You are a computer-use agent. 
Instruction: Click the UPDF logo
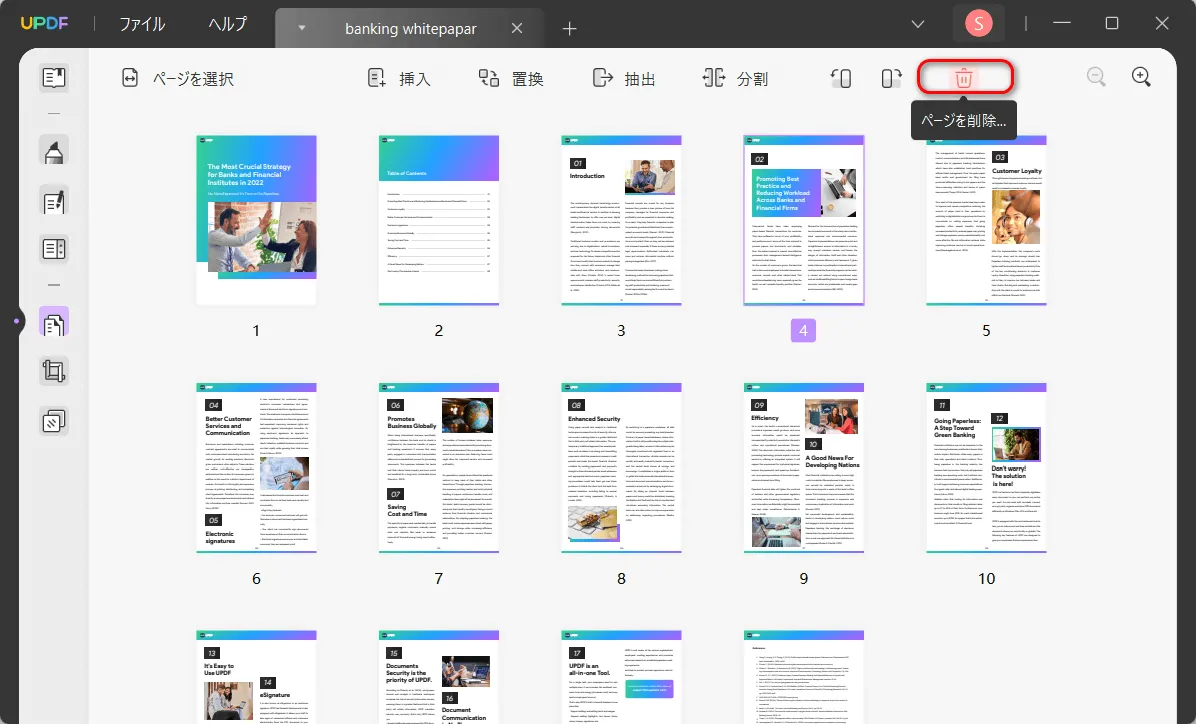[44, 24]
